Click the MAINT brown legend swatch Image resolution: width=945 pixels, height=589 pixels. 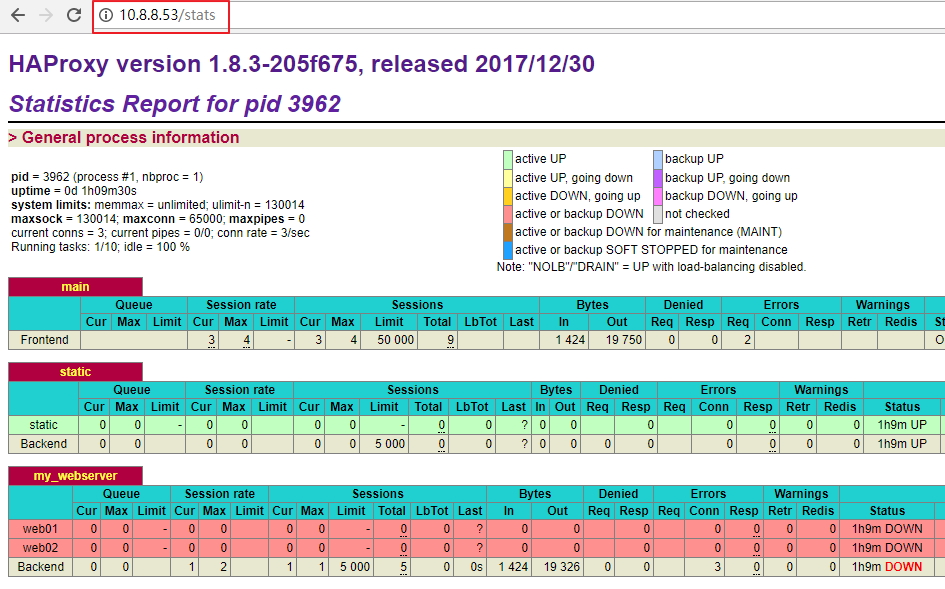click(507, 232)
